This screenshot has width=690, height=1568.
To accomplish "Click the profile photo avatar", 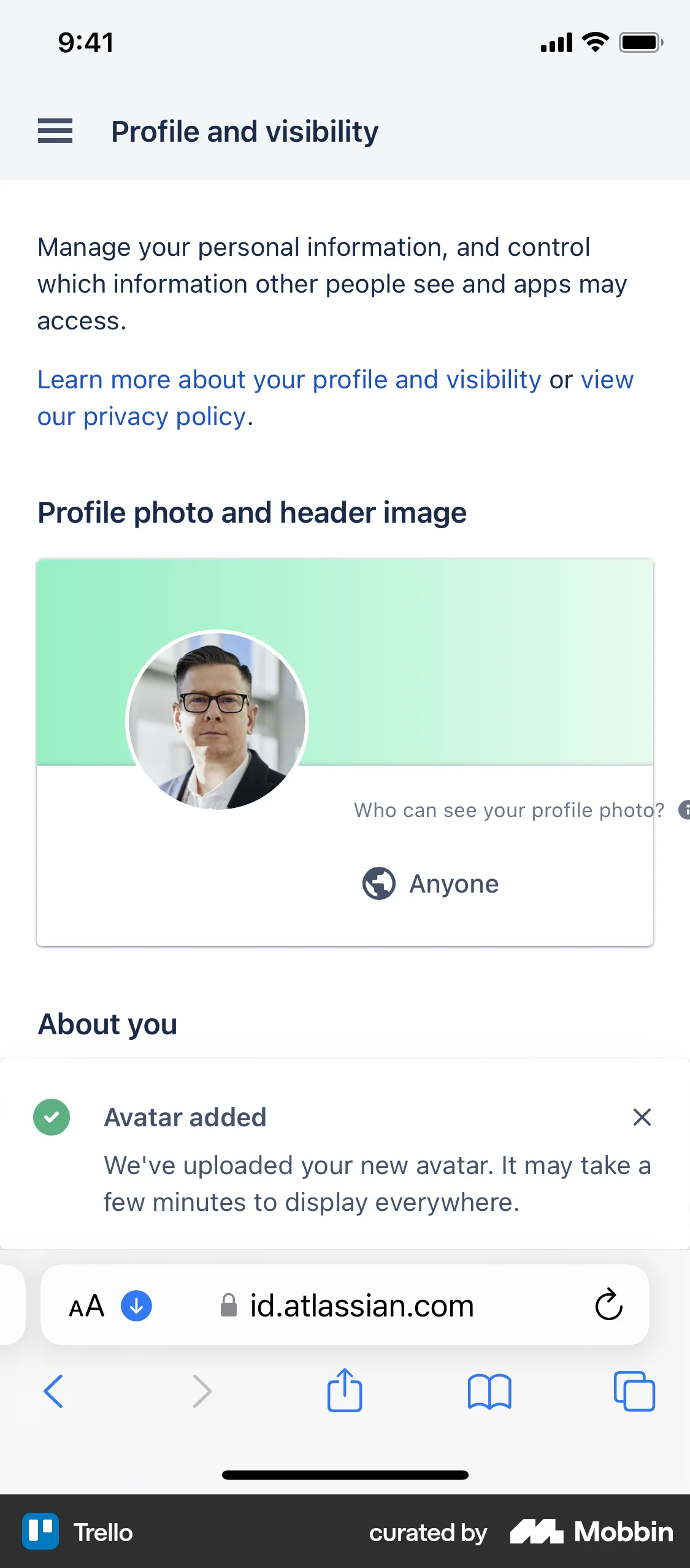I will pos(217,720).
